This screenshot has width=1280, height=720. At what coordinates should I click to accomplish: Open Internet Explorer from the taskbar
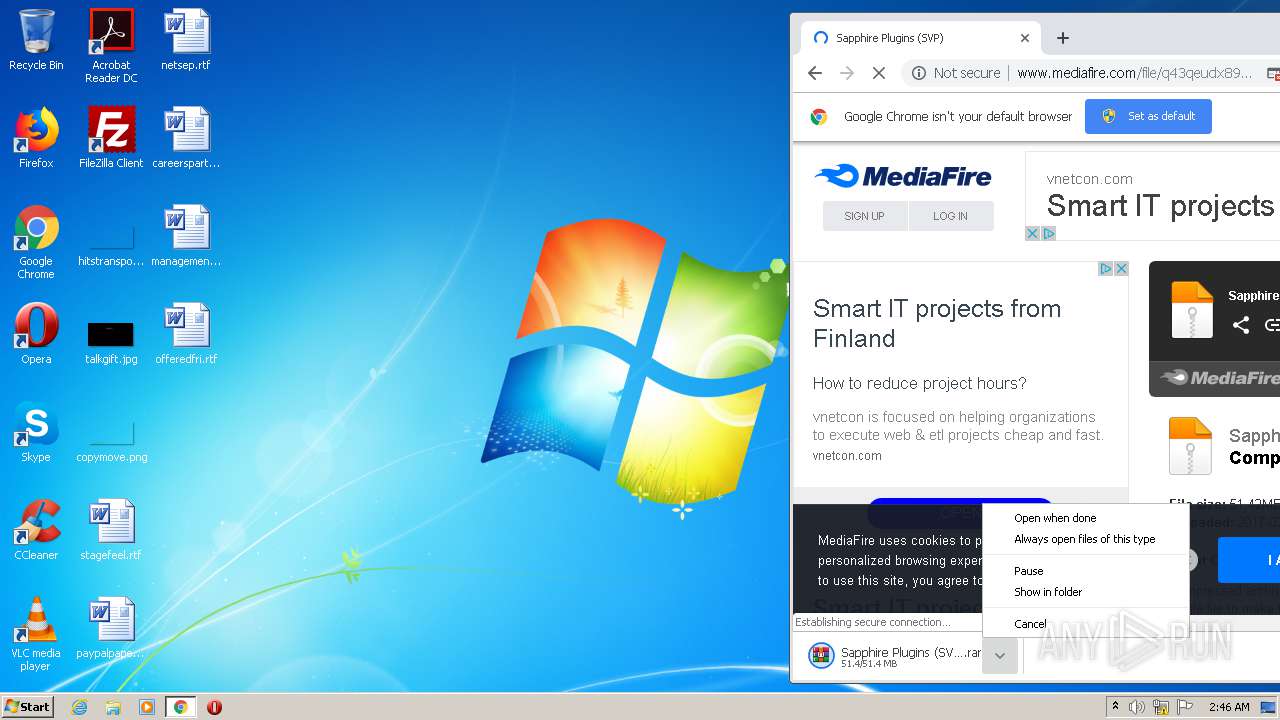[x=79, y=707]
